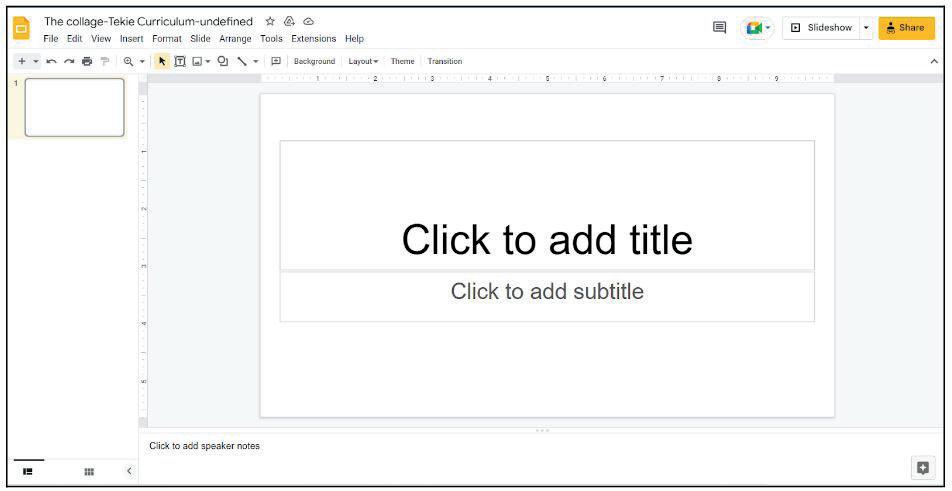Click the presentation title to rename
The height and width of the screenshot is (491, 952).
[x=148, y=21]
